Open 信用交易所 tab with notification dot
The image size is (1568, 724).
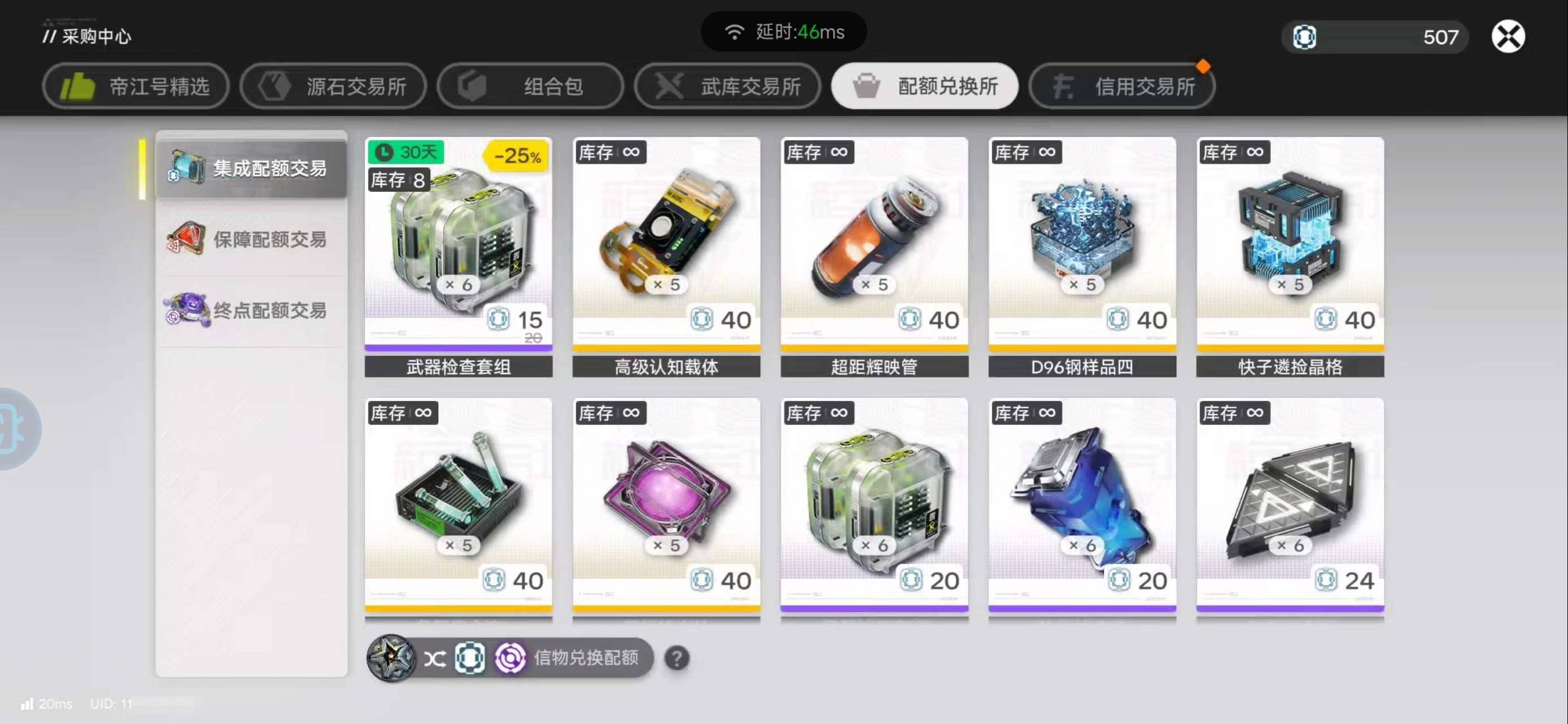[x=1122, y=86]
